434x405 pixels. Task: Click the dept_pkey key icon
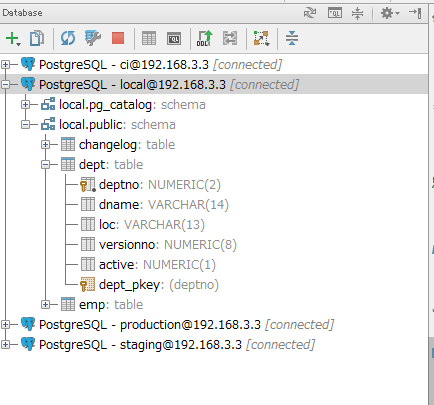click(x=88, y=284)
